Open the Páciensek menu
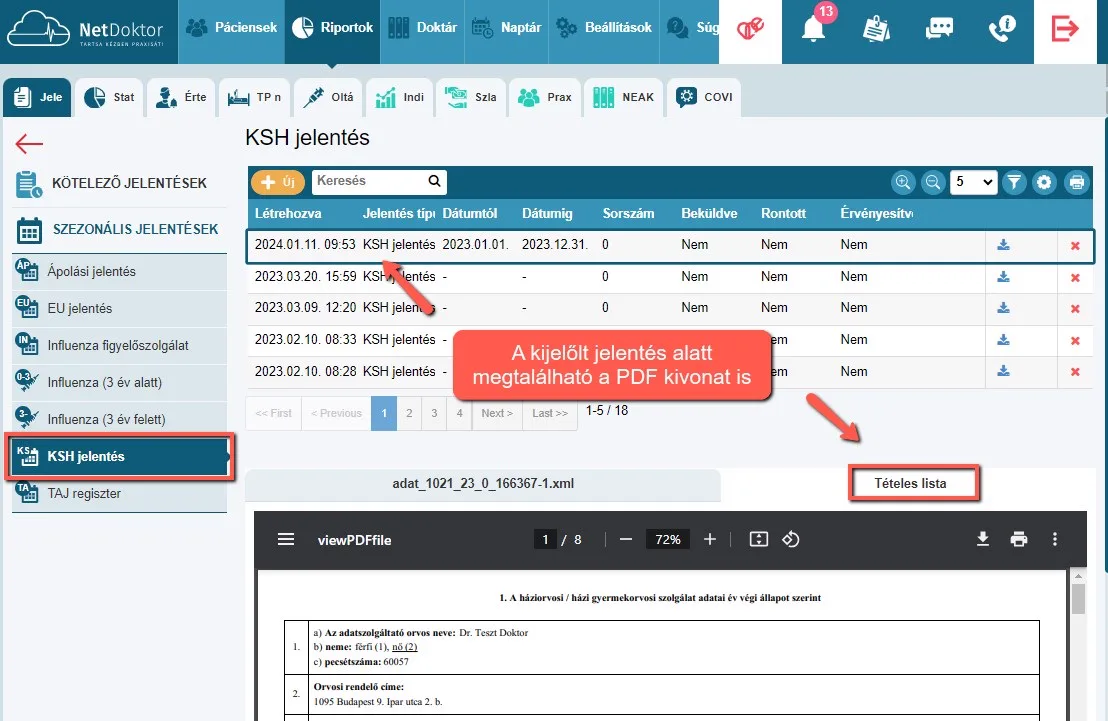The width and height of the screenshot is (1108, 721). coord(231,28)
